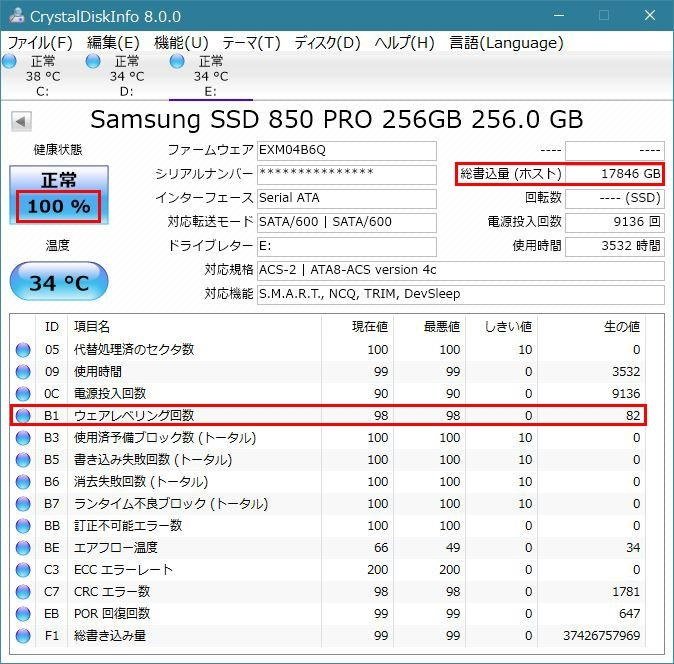Click raw value 647 in POR 回復回数 row
The height and width of the screenshot is (664, 674).
tap(630, 614)
